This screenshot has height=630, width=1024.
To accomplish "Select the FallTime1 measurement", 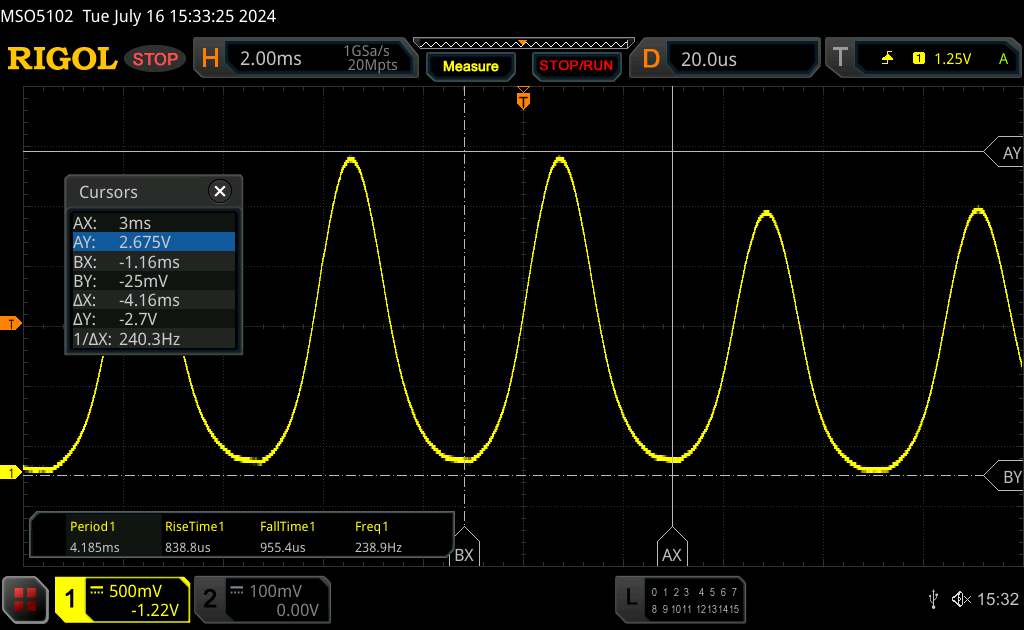I will pyautogui.click(x=287, y=536).
